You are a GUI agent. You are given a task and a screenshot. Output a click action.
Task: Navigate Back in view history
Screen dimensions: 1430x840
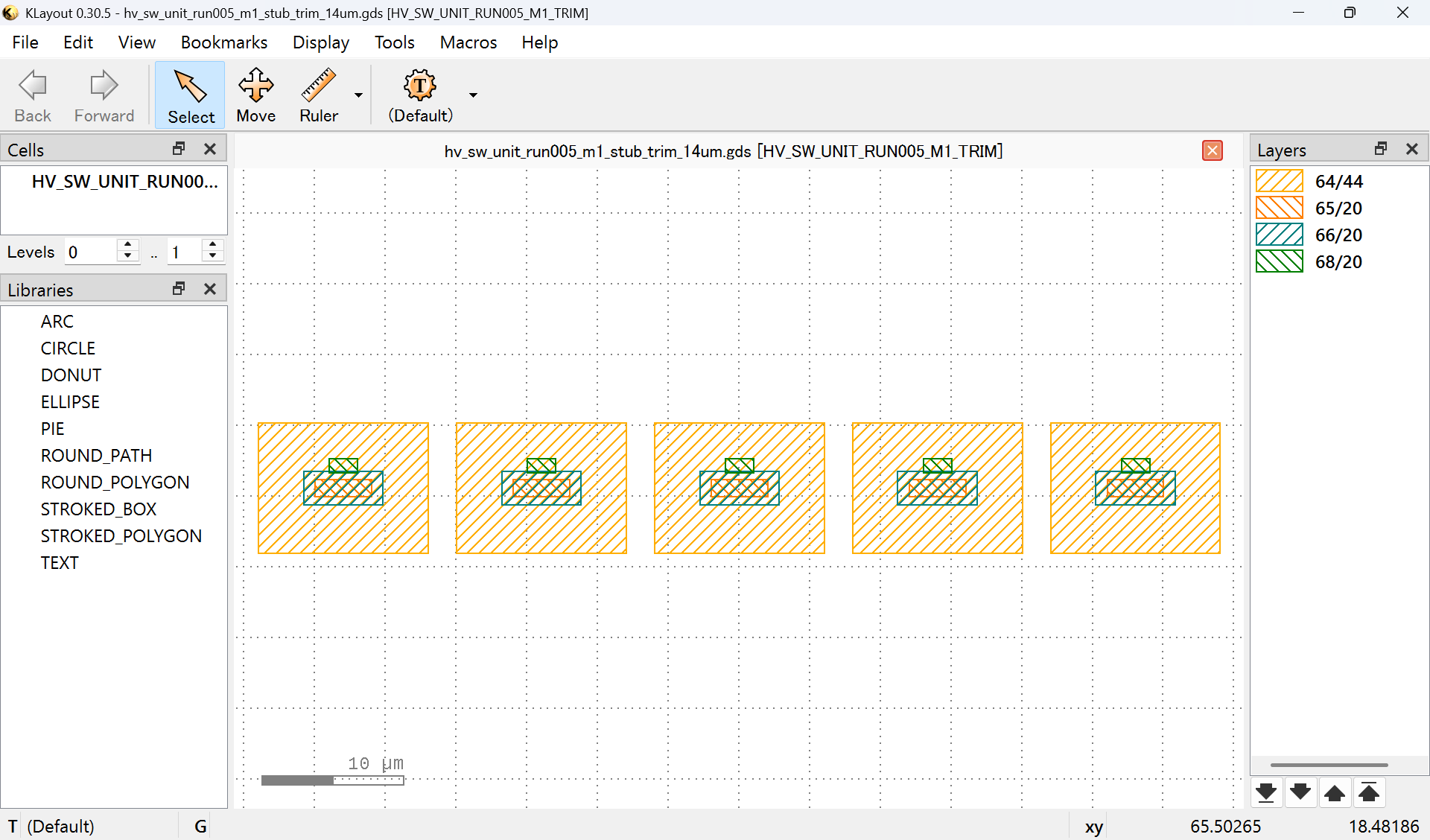click(x=33, y=95)
